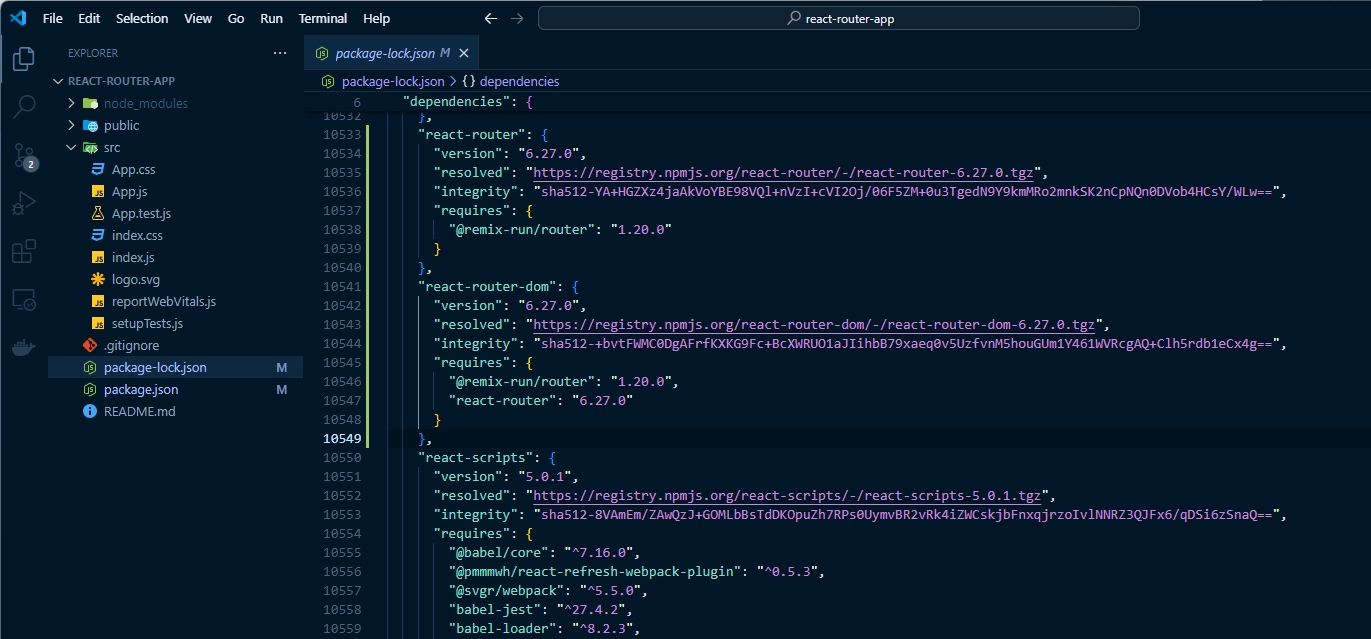Image resolution: width=1371 pixels, height=639 pixels.
Task: Click the public folder icon
Action: pyautogui.click(x=90, y=125)
